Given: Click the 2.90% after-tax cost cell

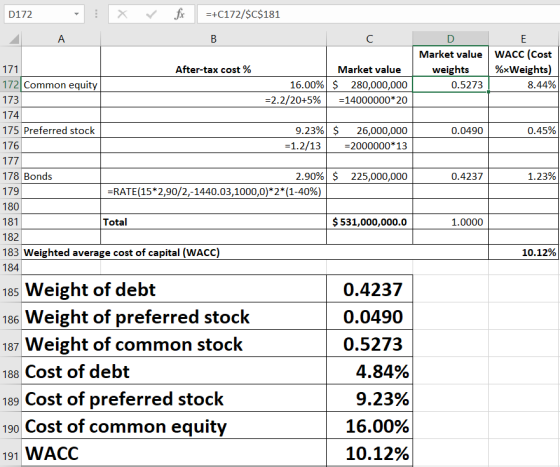Looking at the screenshot, I should pos(213,176).
